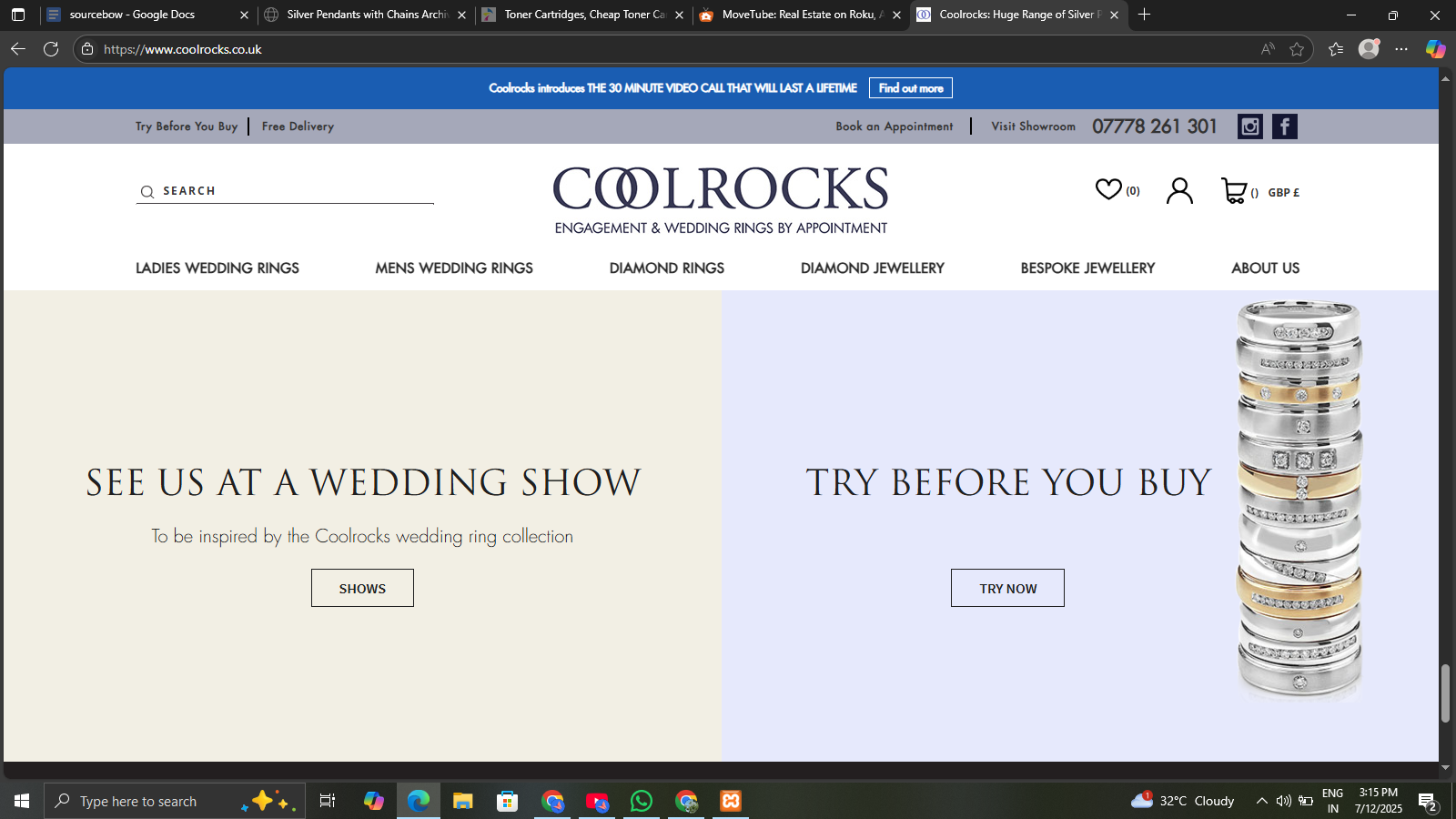Click the Find out more button
Screen dimensions: 1456x819
[x=911, y=88]
